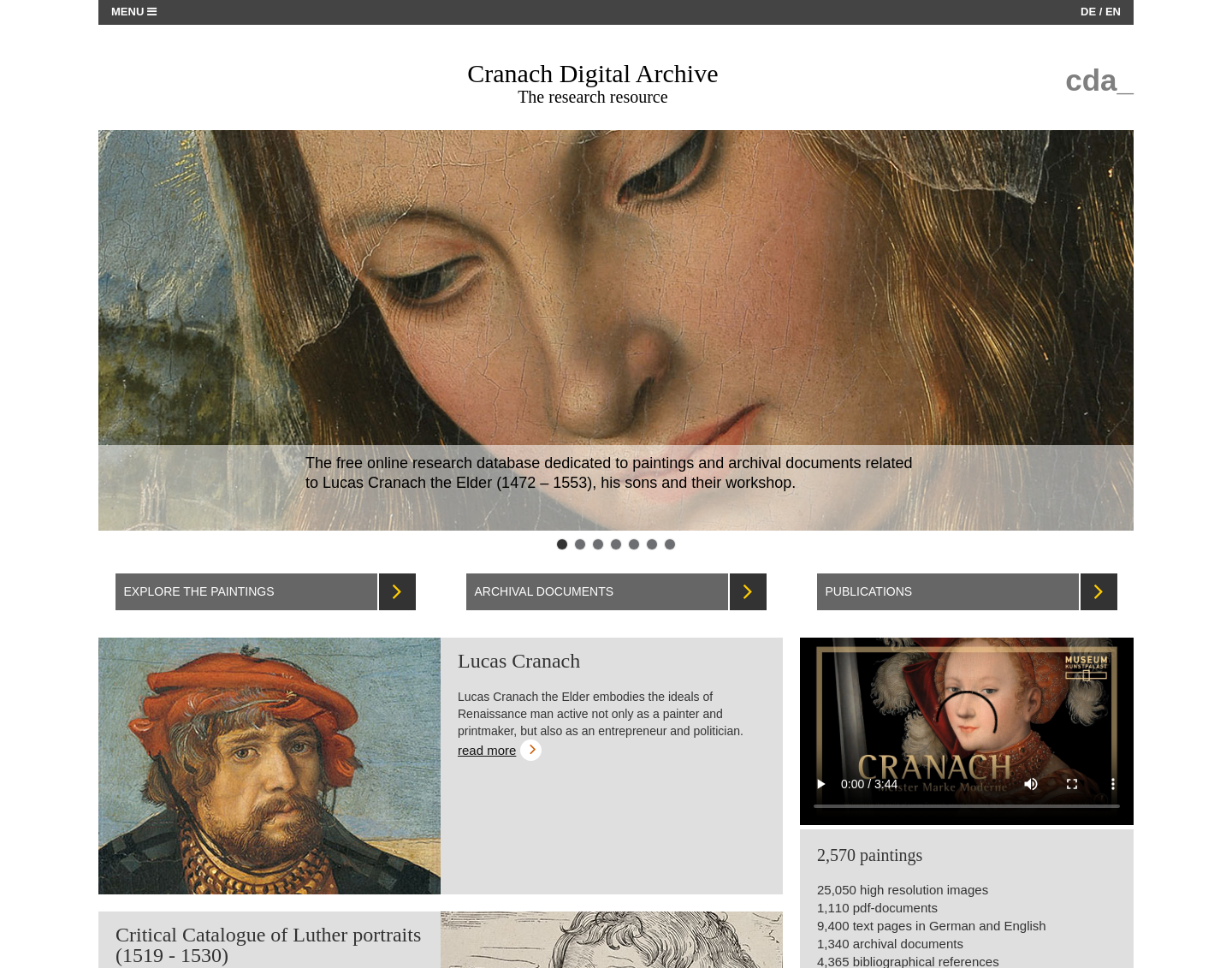Open Explore the Paintings button
1232x968 pixels.
click(246, 591)
